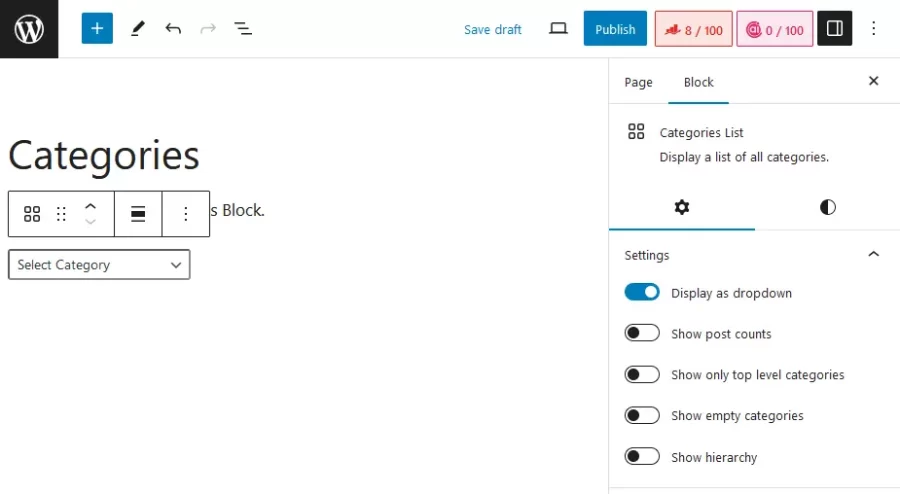This screenshot has height=494, width=900.
Task: Click the paragraph text ending in 's Block.'
Action: tap(237, 211)
